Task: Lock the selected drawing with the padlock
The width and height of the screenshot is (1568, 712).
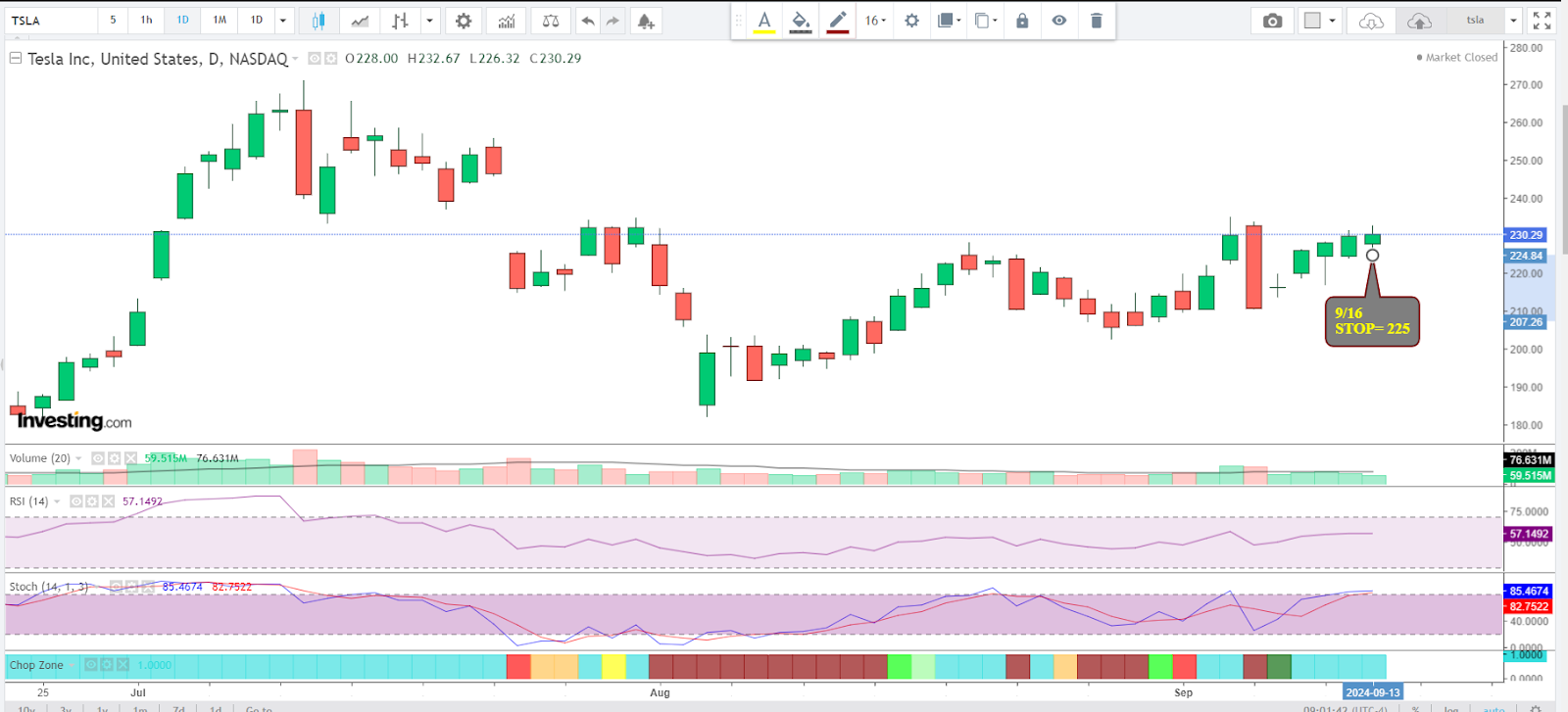Action: [1022, 21]
